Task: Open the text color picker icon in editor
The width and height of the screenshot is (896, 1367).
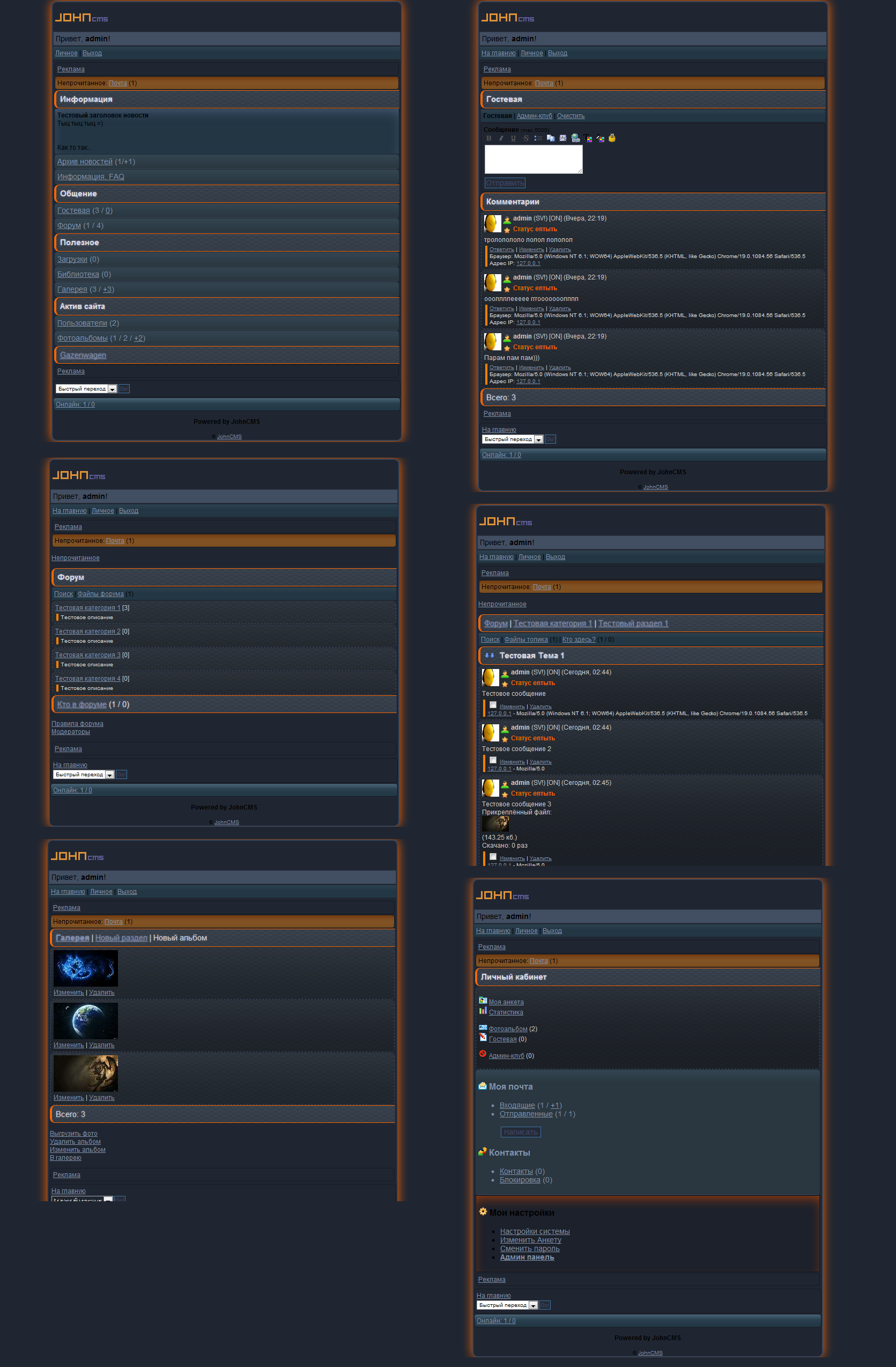Action: [588, 138]
